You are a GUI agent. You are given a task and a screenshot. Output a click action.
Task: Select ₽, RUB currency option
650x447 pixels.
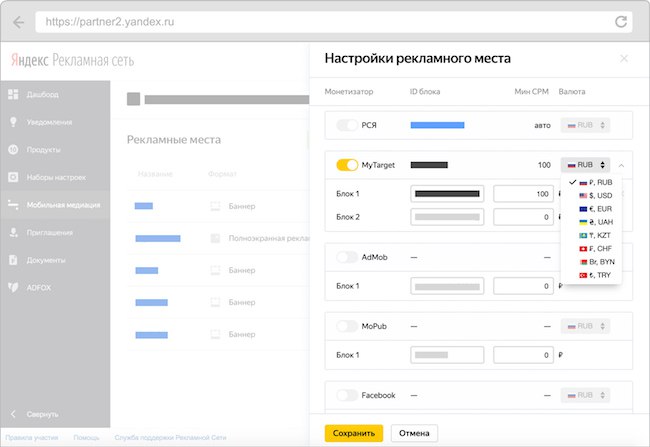pyautogui.click(x=591, y=182)
